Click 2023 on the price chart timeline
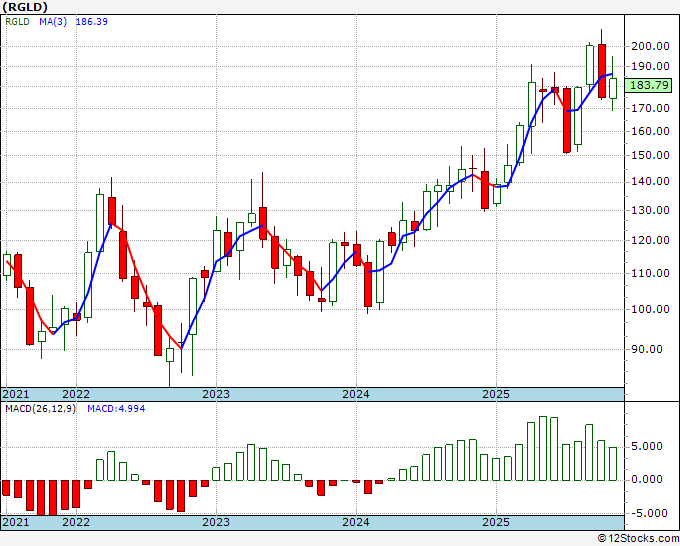The height and width of the screenshot is (546, 680). click(216, 394)
